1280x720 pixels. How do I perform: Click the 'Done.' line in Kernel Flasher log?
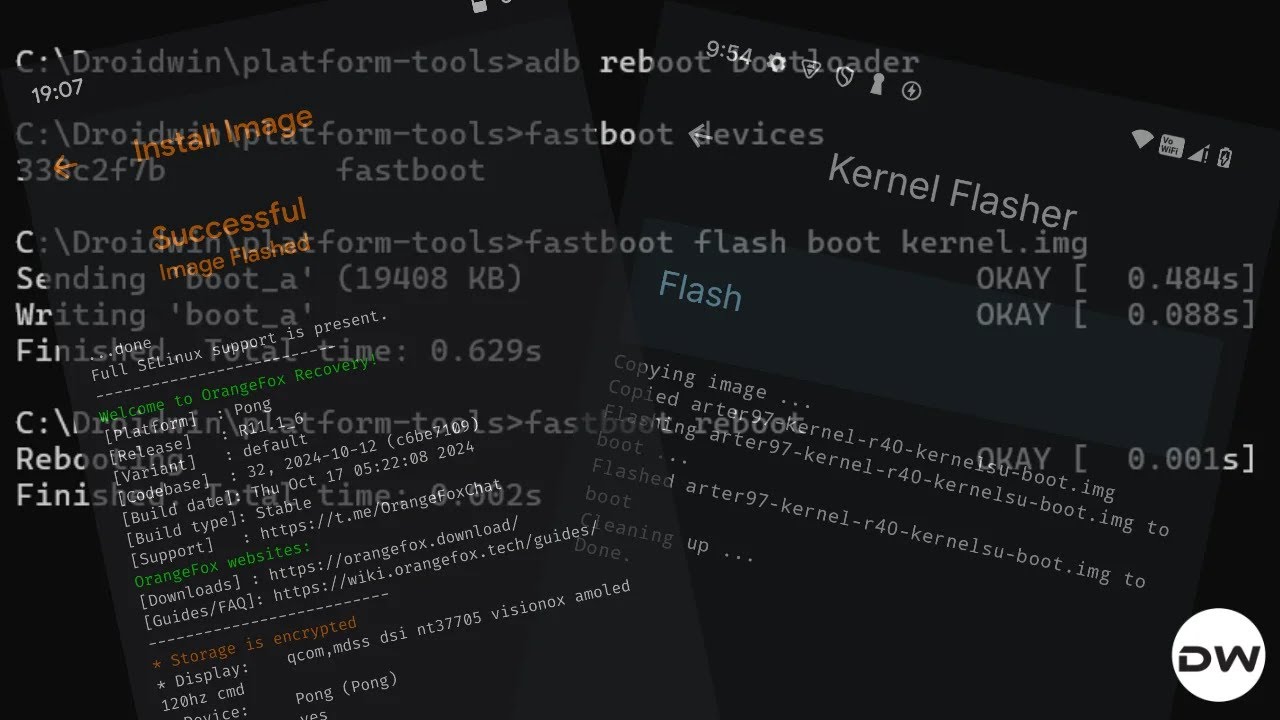pyautogui.click(x=604, y=549)
